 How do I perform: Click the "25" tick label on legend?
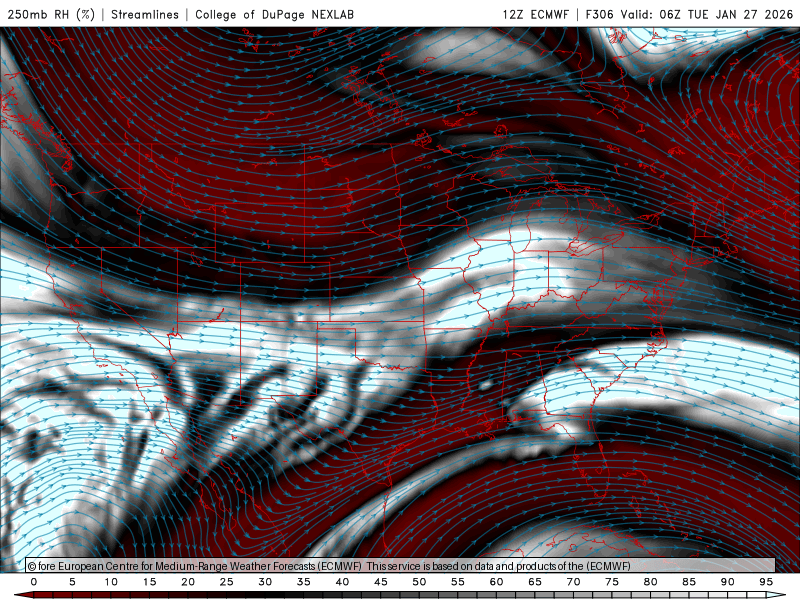(x=227, y=582)
